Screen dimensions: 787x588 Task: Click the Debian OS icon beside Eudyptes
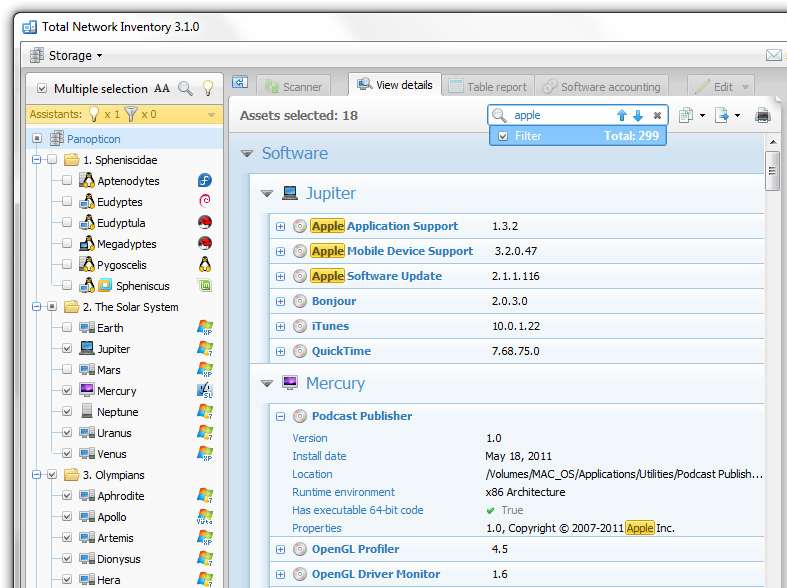[205, 201]
